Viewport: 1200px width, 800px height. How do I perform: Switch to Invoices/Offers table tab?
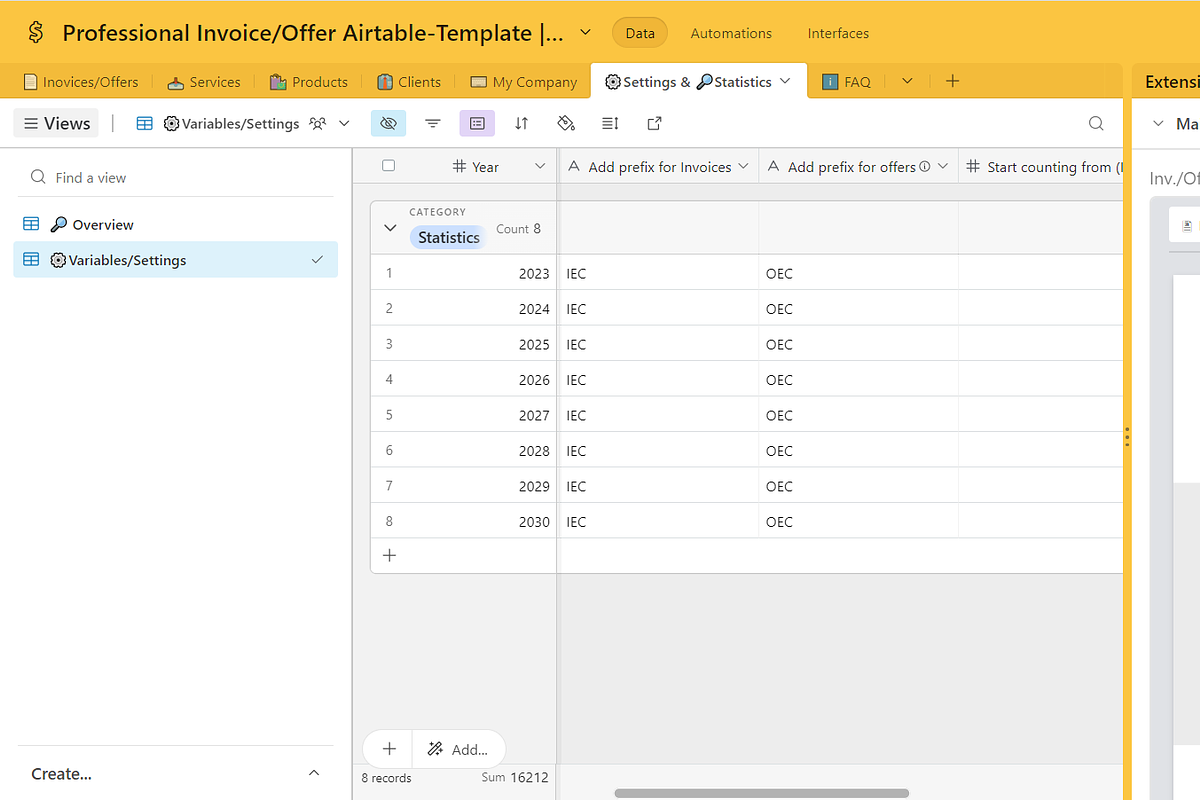click(x=82, y=82)
